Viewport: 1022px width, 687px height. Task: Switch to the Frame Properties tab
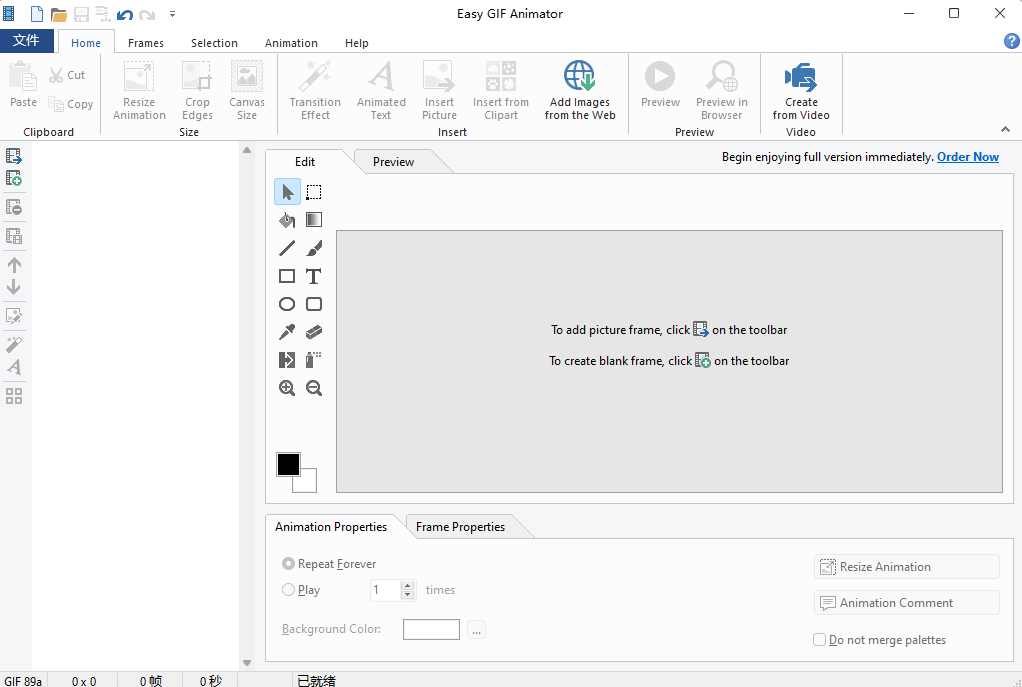click(460, 527)
